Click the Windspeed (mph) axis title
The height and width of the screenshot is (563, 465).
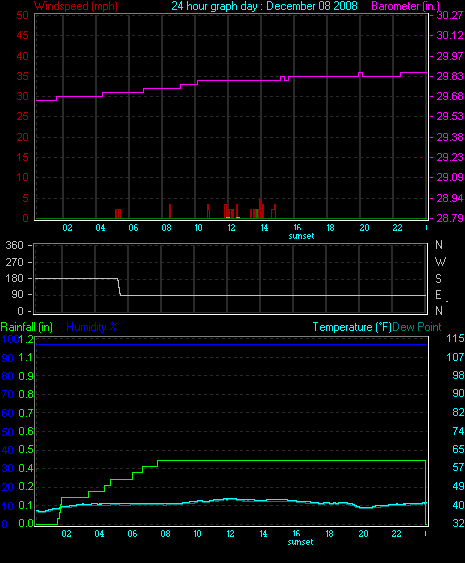click(x=76, y=6)
